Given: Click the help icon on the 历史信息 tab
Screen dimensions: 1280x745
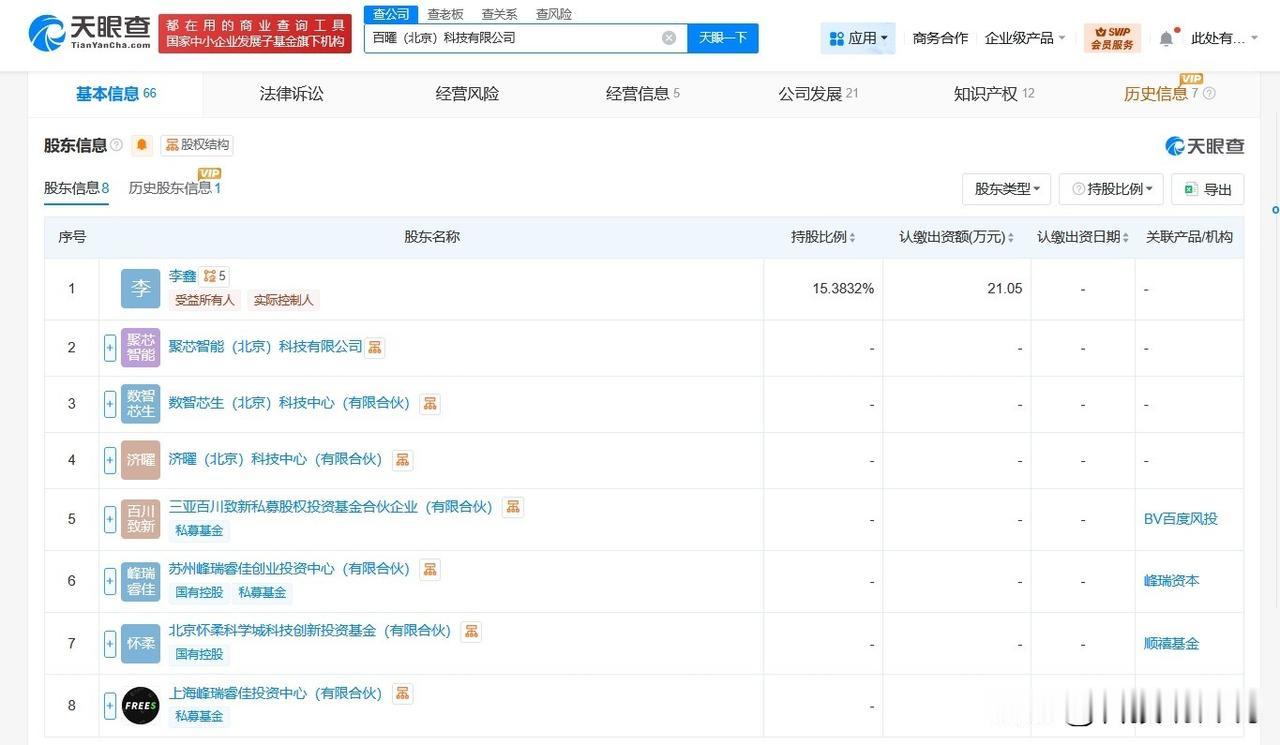Looking at the screenshot, I should click(1209, 94).
